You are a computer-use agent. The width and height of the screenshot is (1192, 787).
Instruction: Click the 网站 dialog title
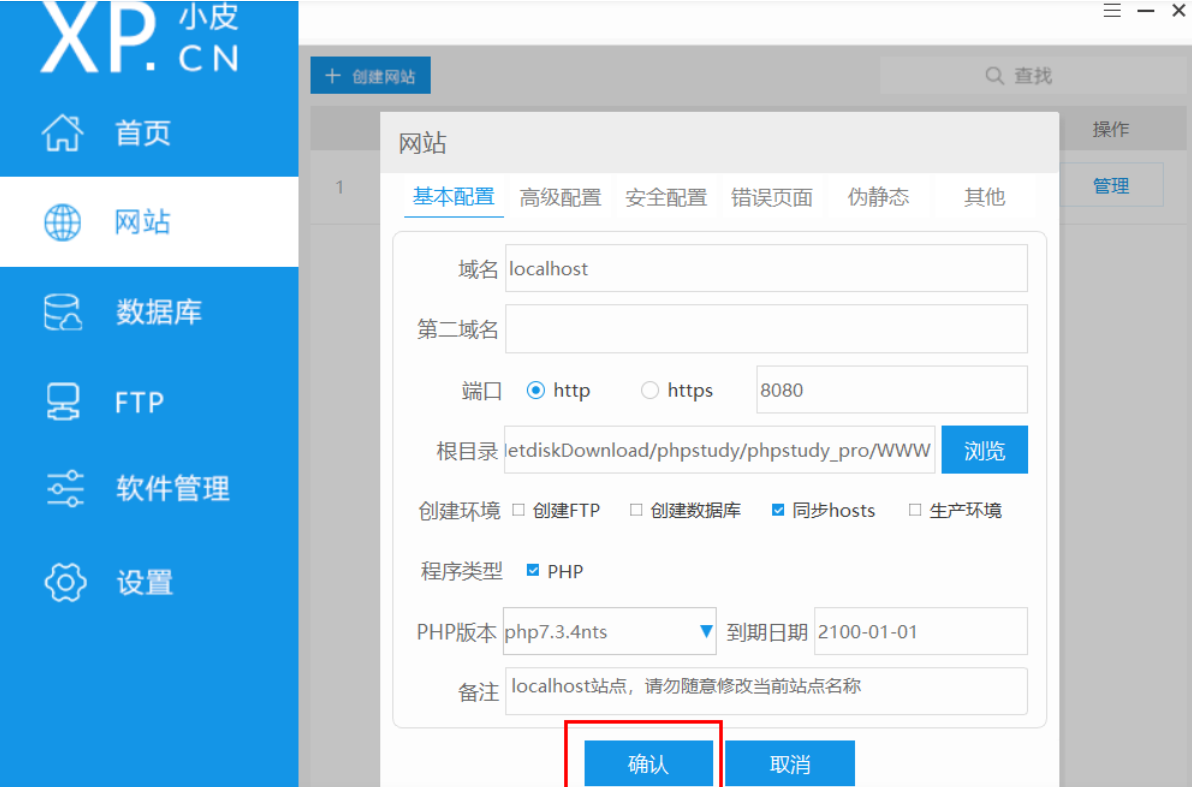(x=423, y=143)
